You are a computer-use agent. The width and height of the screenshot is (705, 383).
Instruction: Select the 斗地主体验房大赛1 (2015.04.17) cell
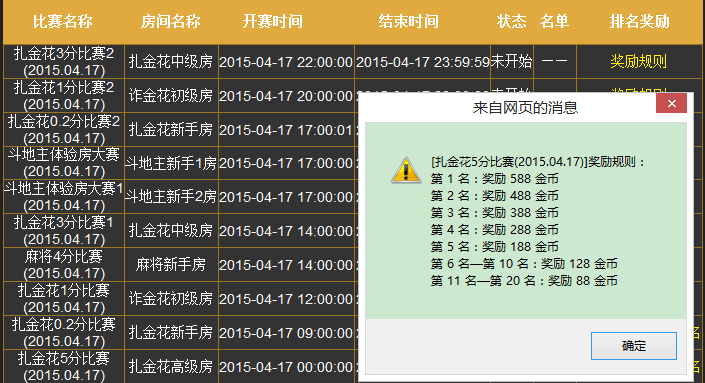64,196
